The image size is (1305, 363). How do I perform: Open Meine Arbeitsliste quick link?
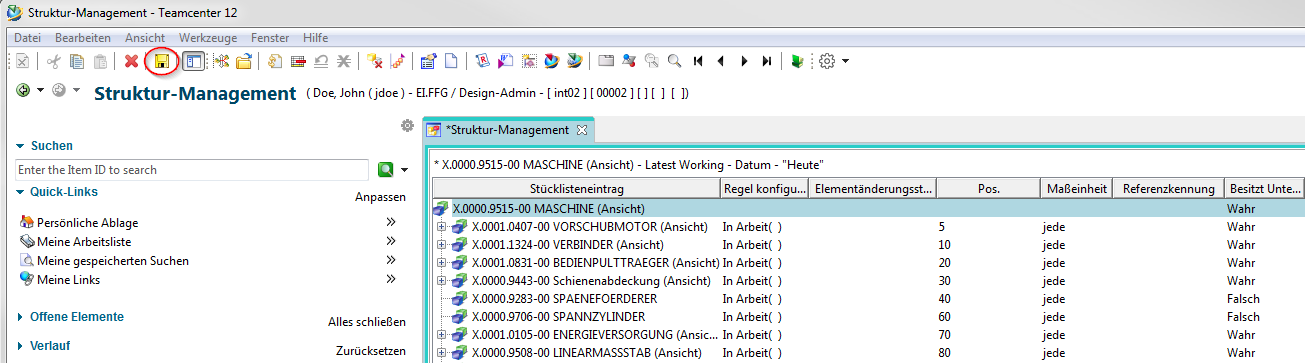pyautogui.click(x=84, y=242)
